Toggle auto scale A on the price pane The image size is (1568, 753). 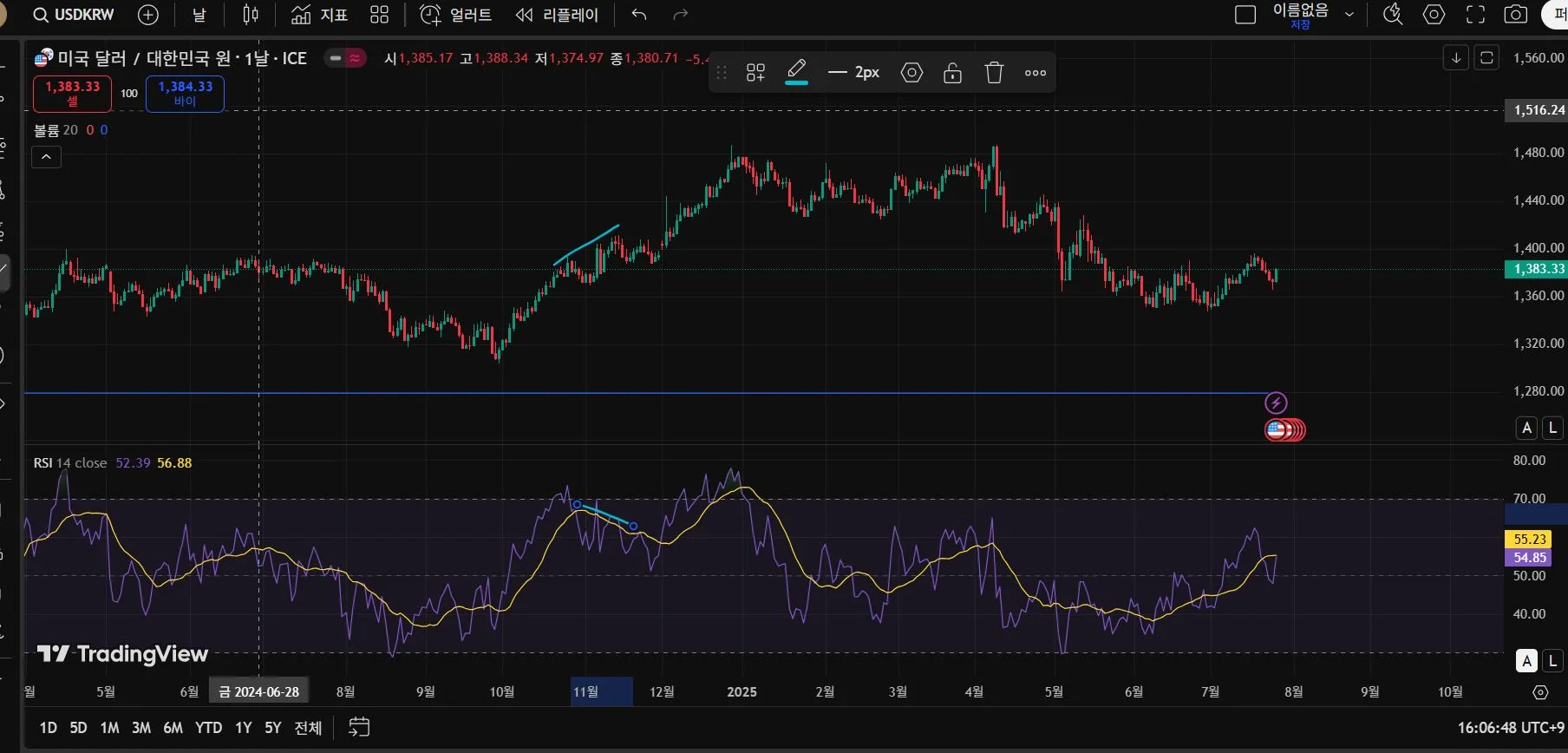coord(1526,428)
